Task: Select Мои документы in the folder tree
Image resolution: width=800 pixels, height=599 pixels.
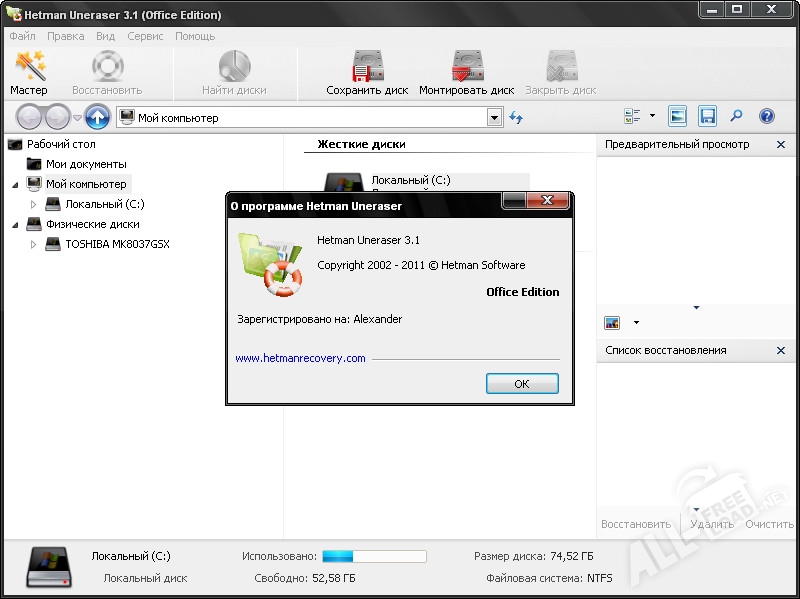Action: click(x=85, y=164)
